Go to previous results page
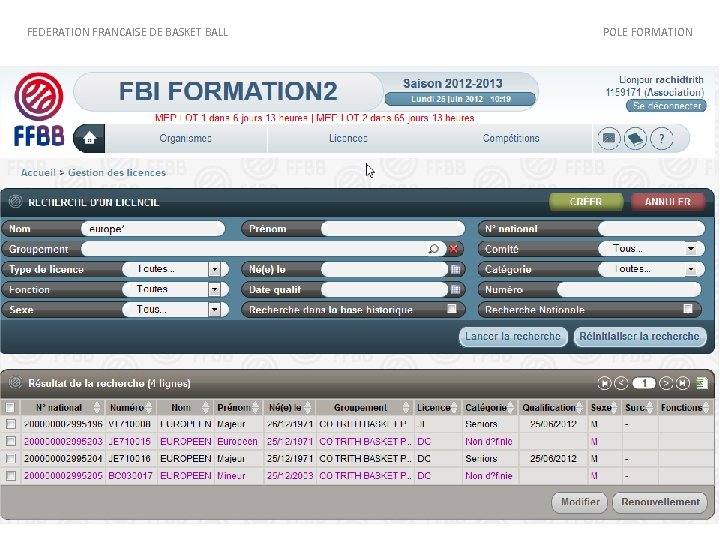The width and height of the screenshot is (720, 540). [x=621, y=383]
